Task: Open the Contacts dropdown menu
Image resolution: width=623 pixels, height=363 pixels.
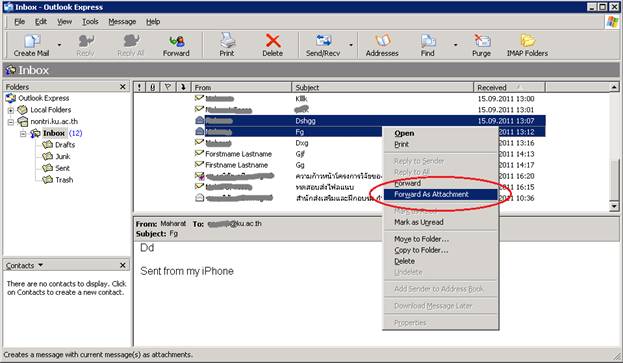Action: click(41, 265)
